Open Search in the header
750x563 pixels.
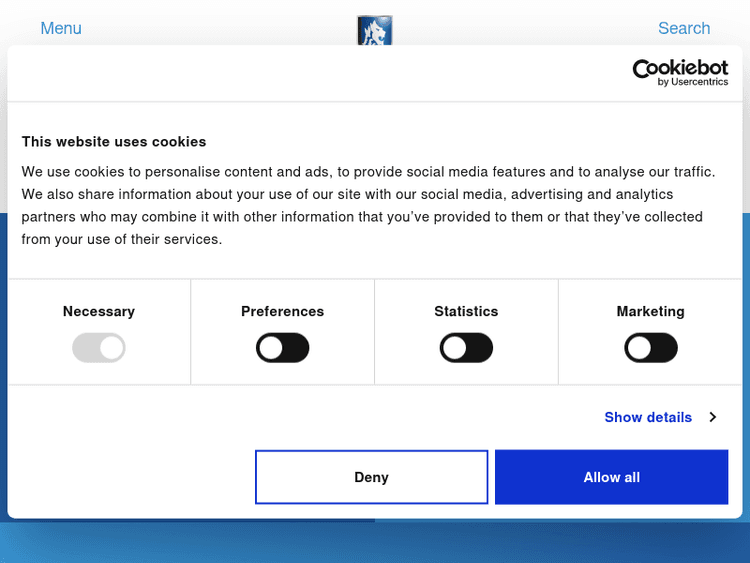coord(684,28)
